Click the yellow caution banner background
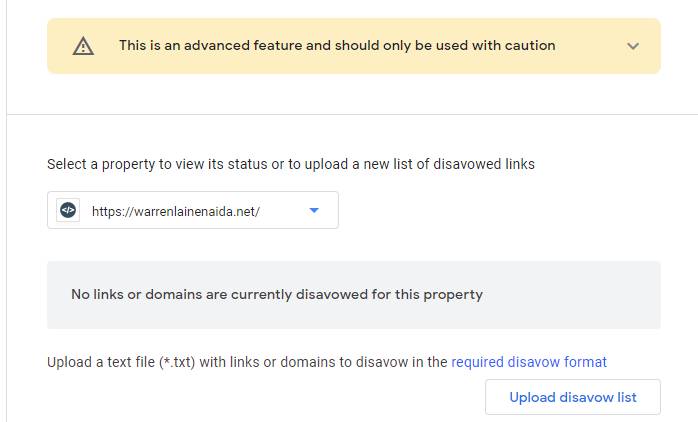698x422 pixels. 354,46
